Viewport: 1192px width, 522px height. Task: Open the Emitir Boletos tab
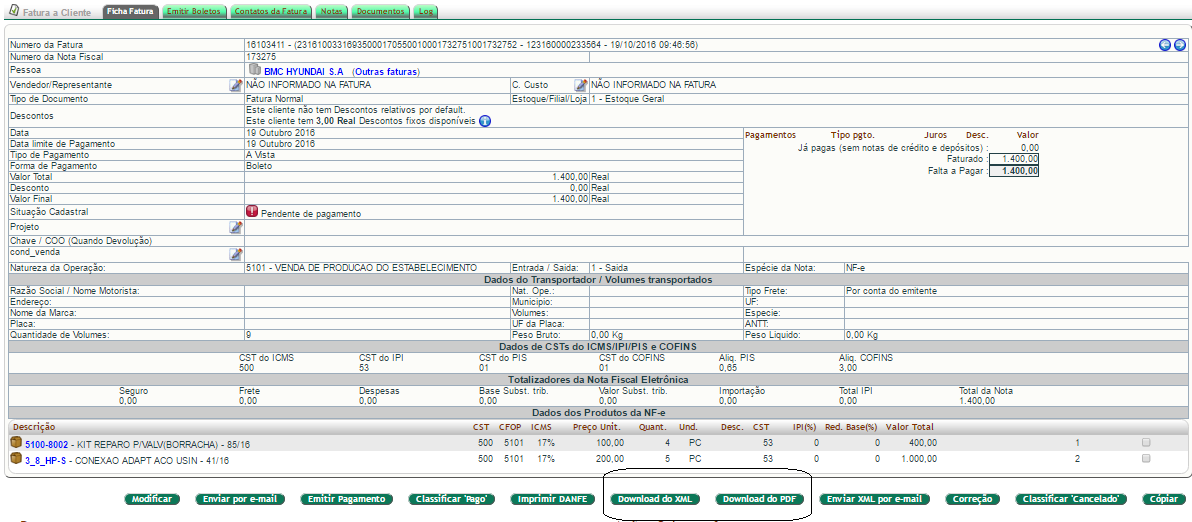pyautogui.click(x=193, y=12)
